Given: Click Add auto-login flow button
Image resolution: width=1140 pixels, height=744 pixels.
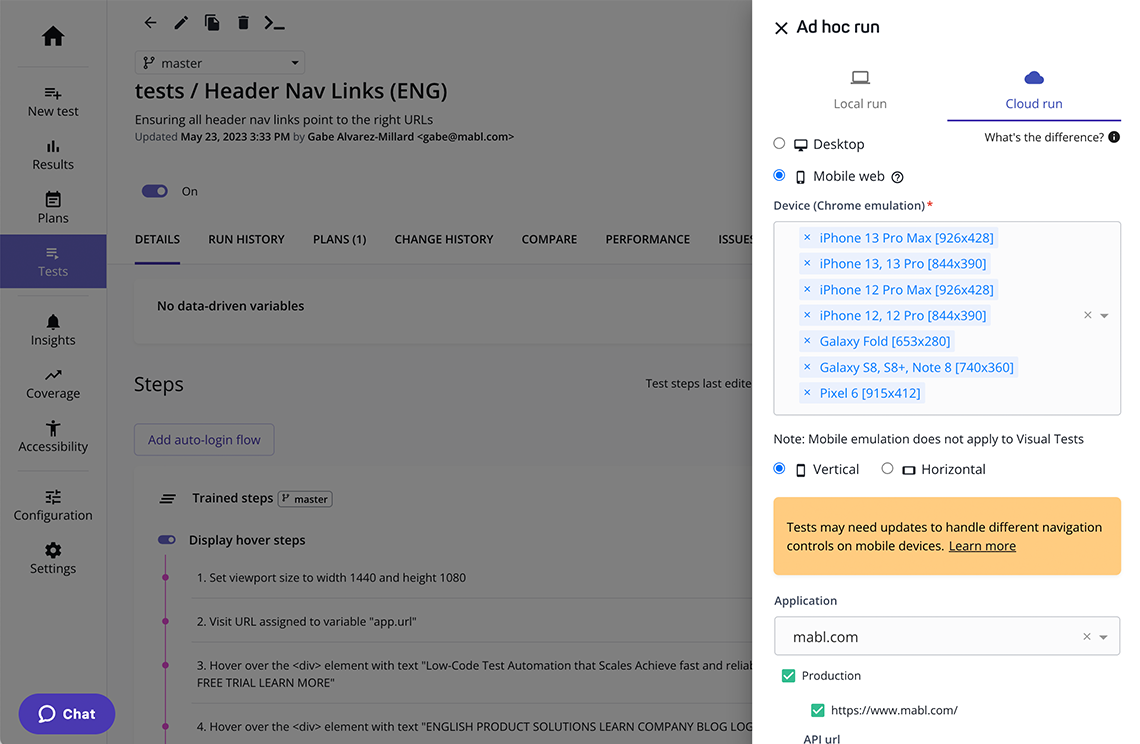Looking at the screenshot, I should click(x=204, y=440).
